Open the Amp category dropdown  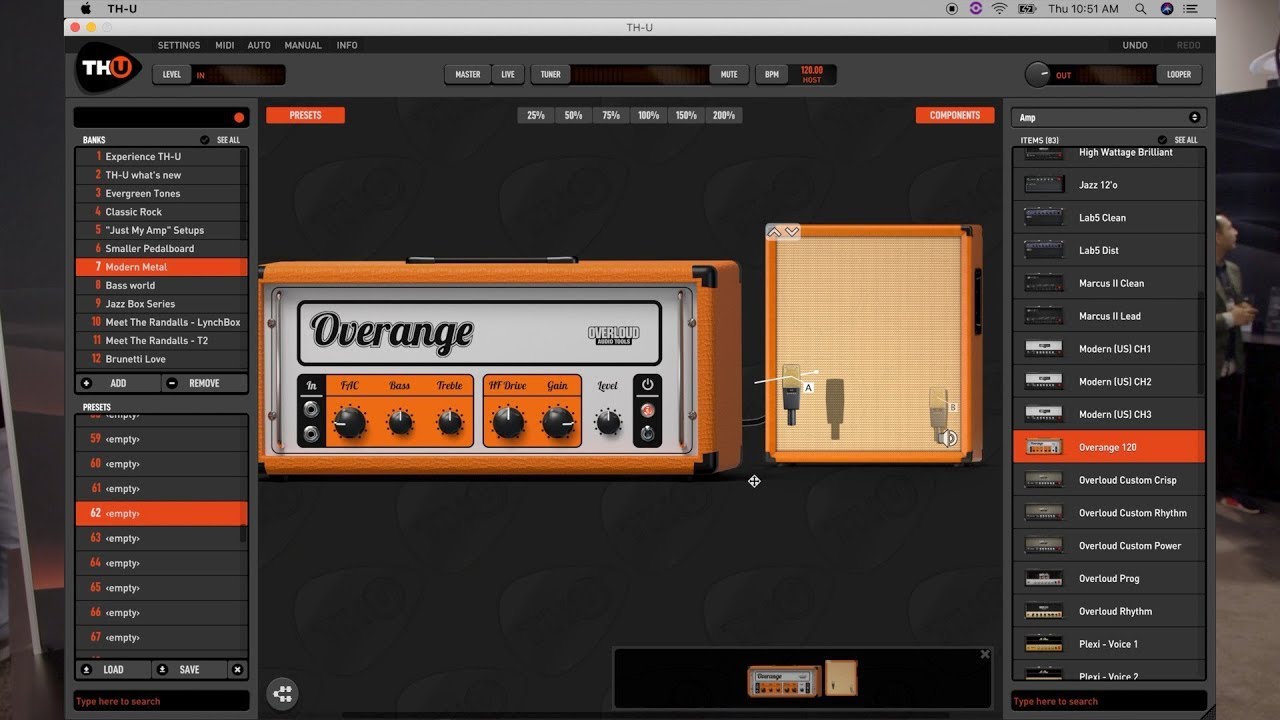(x=1109, y=117)
